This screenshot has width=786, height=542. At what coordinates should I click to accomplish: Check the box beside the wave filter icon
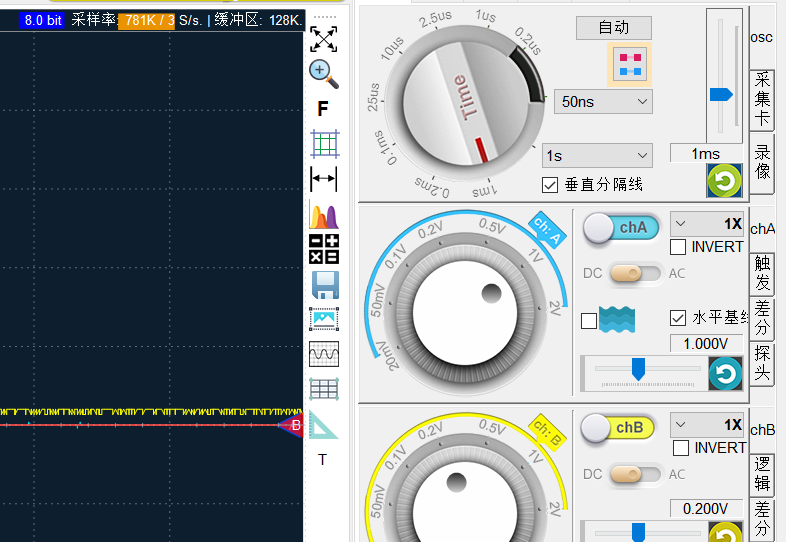click(589, 321)
